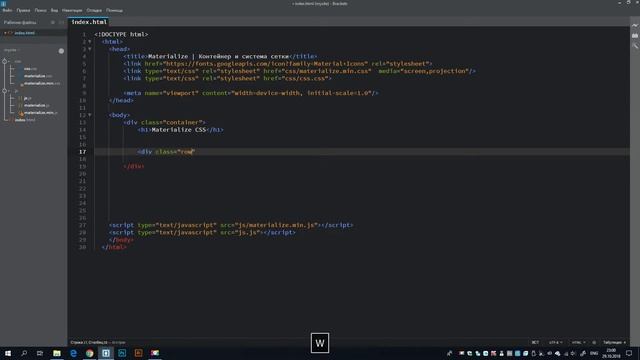The width and height of the screenshot is (640, 360).
Task: Click the h1 Materialize CSS line
Action: 180,130
